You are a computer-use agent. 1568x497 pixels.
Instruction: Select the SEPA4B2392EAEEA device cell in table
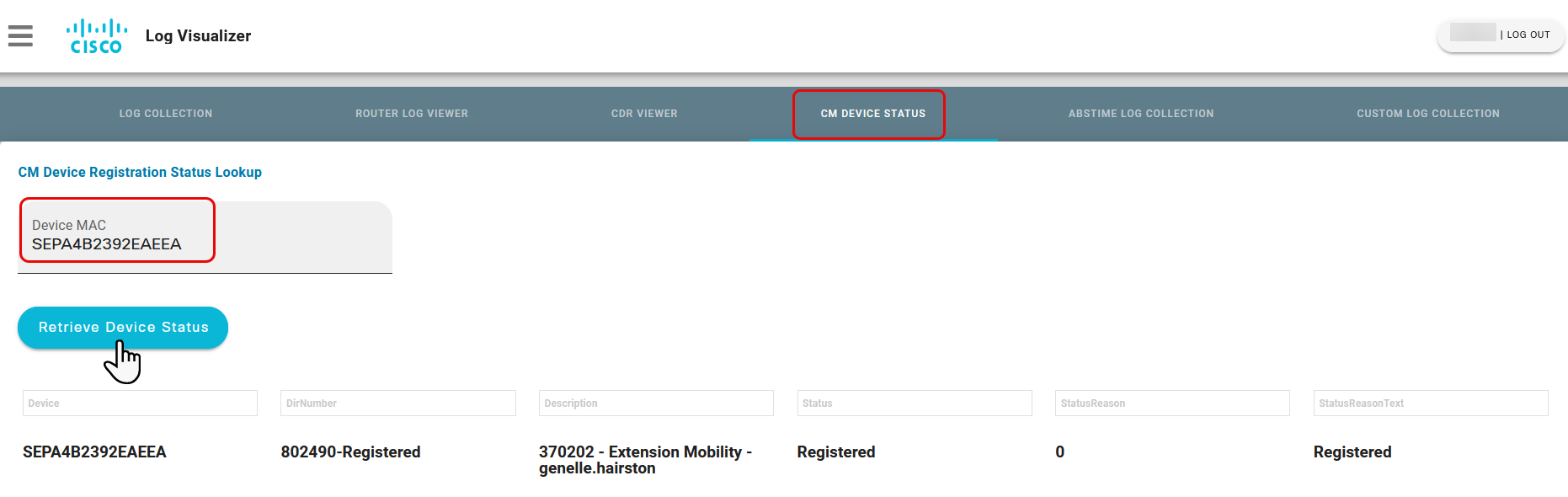[94, 452]
